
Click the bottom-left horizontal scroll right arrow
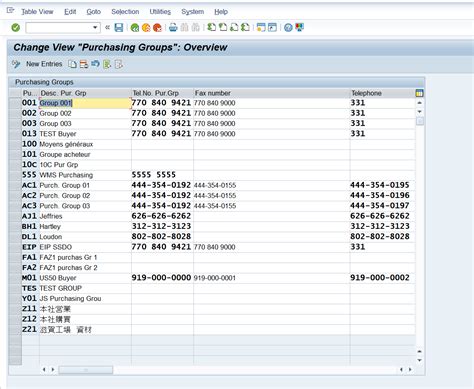(53, 370)
